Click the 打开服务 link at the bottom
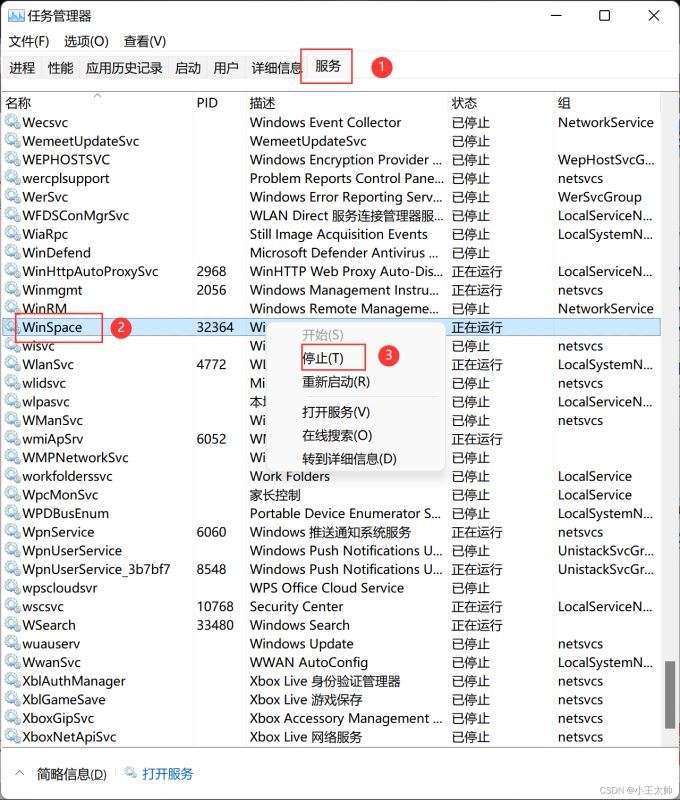Screen dimensions: 680x800 (x=168, y=773)
